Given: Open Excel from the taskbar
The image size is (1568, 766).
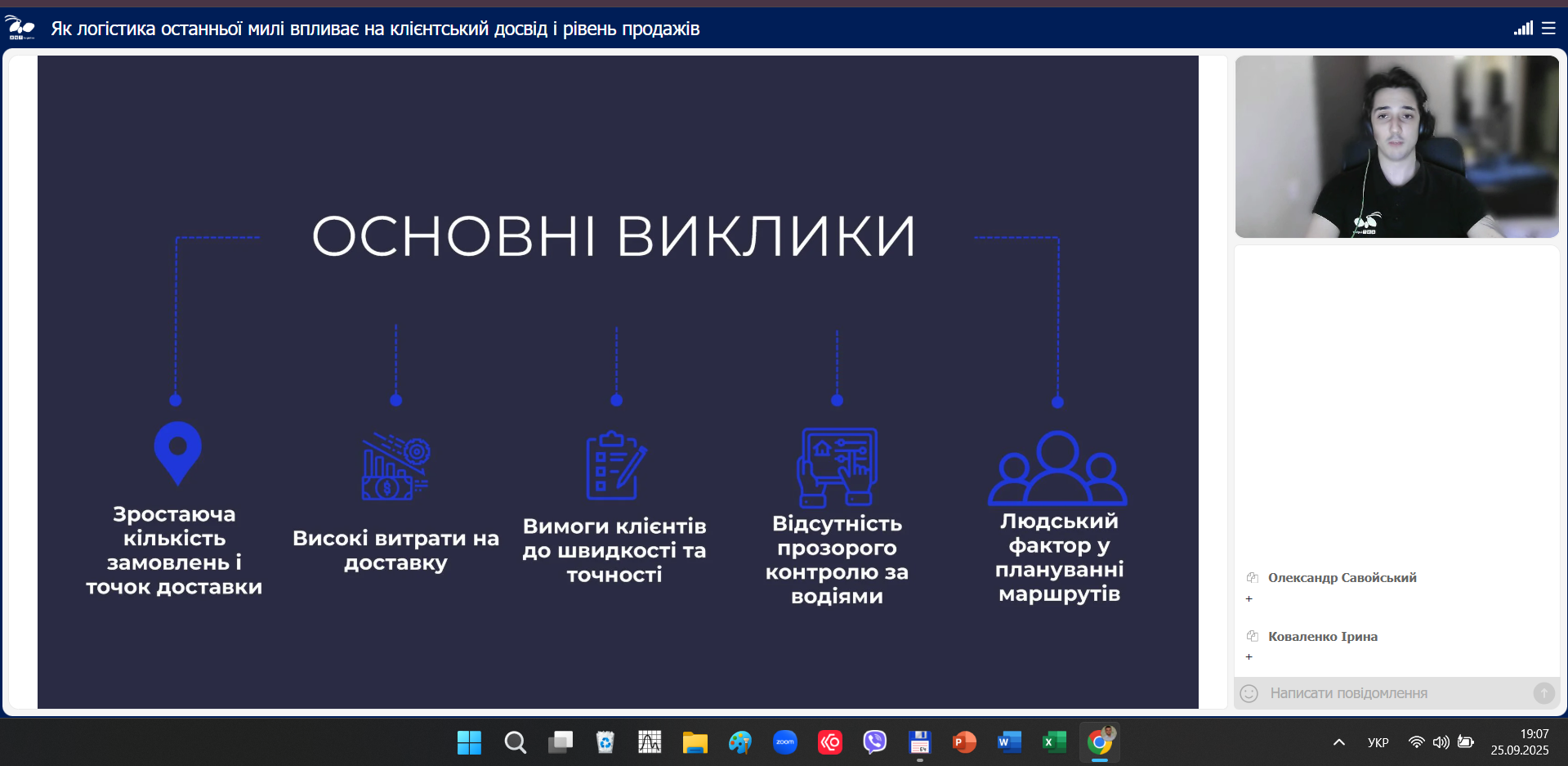Looking at the screenshot, I should click(x=1054, y=742).
